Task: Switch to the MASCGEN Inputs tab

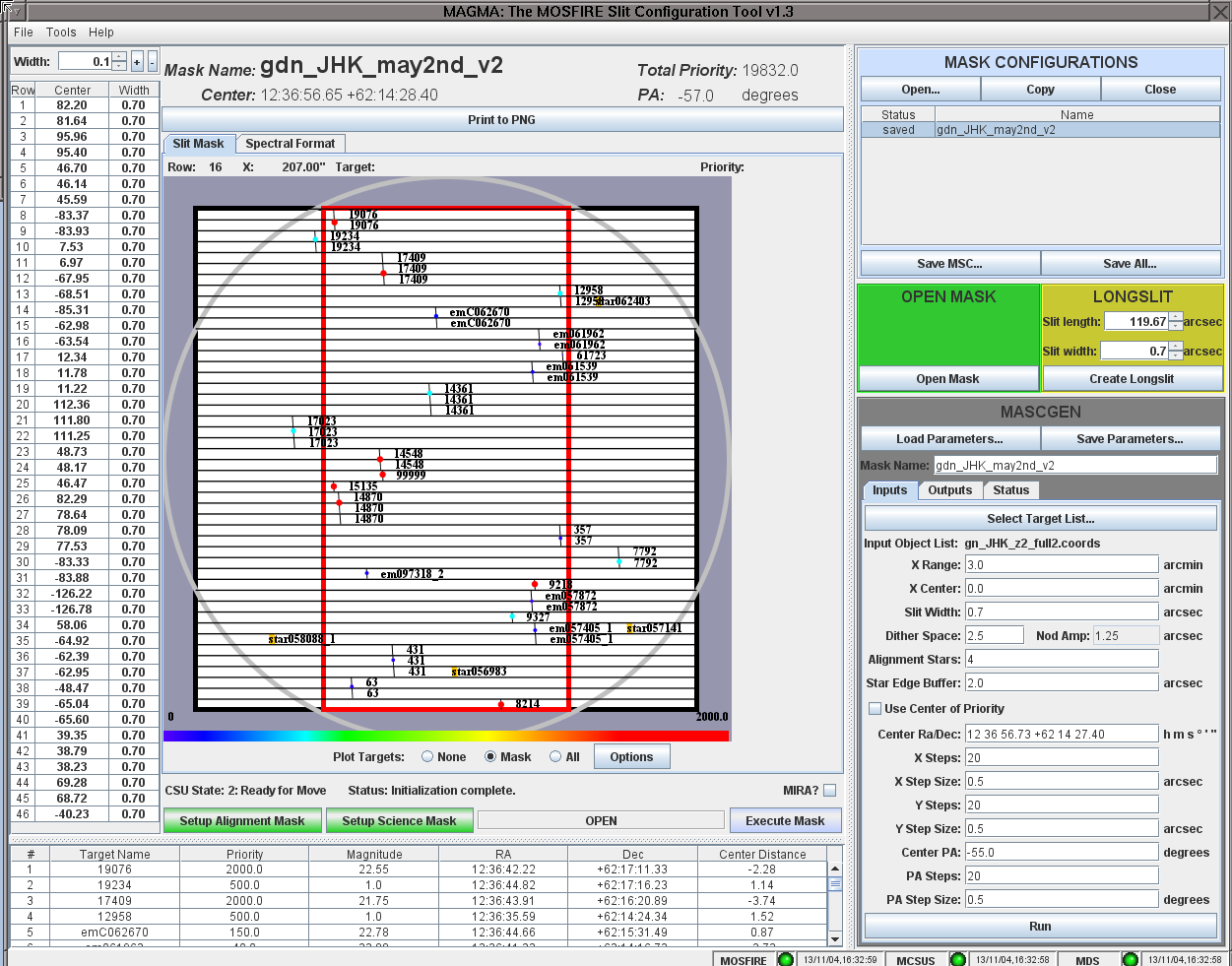Action: pos(889,490)
